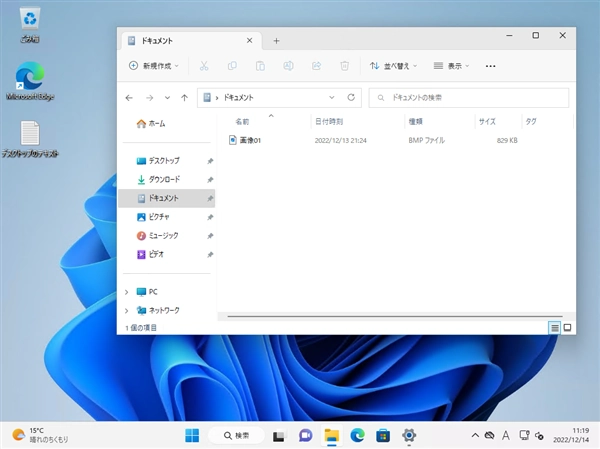The image size is (600, 449).
Task: Select ドキュメント in navigation pane
Action: click(167, 198)
